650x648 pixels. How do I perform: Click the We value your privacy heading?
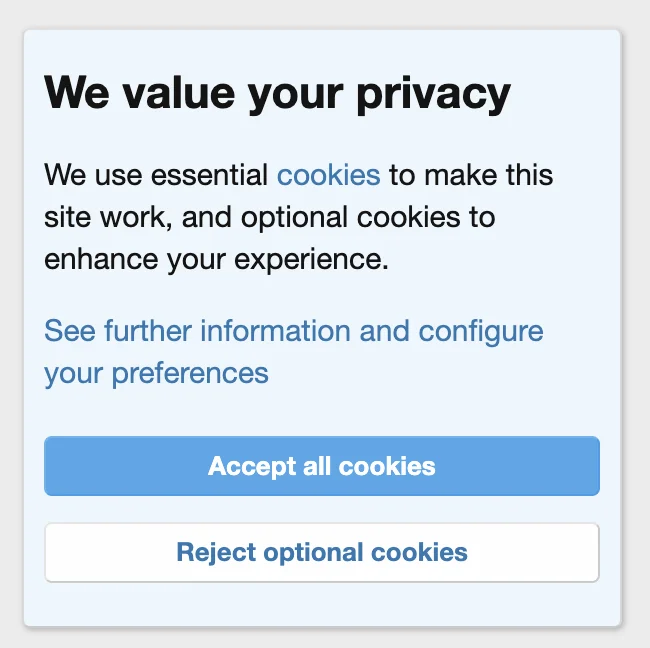coord(277,94)
